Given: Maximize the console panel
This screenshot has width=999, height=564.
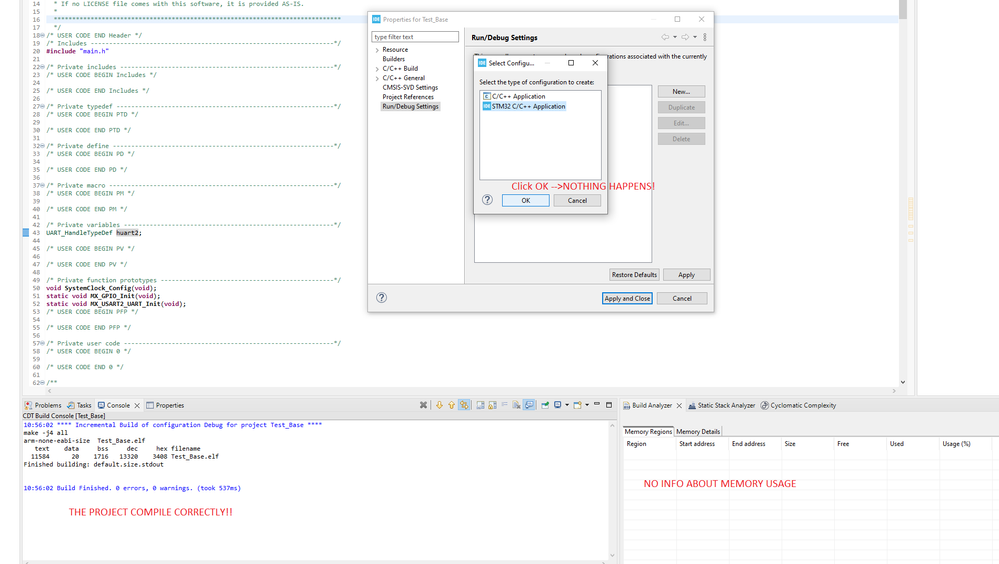Looking at the screenshot, I should (x=609, y=405).
